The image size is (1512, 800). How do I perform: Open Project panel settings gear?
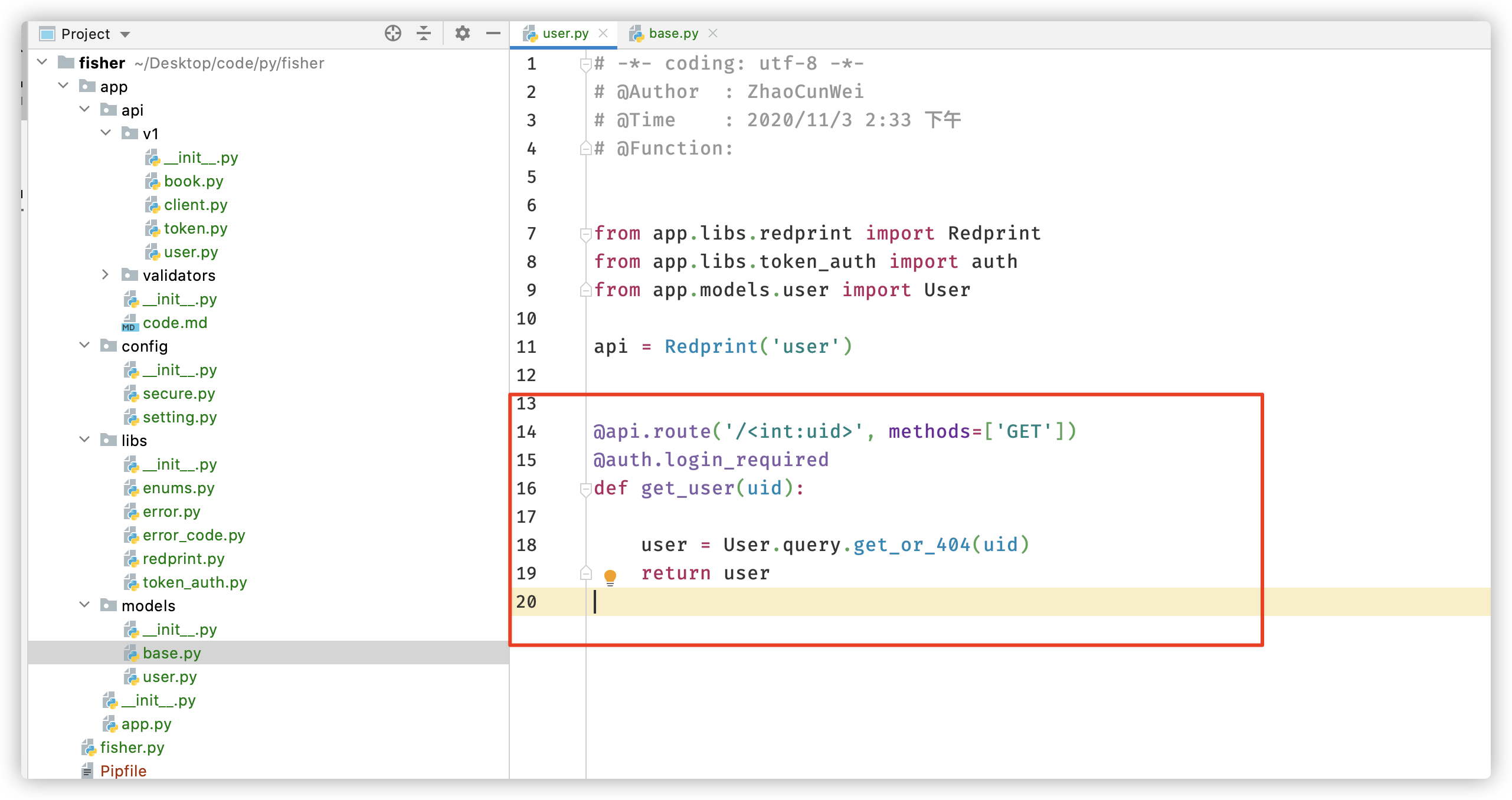point(462,34)
